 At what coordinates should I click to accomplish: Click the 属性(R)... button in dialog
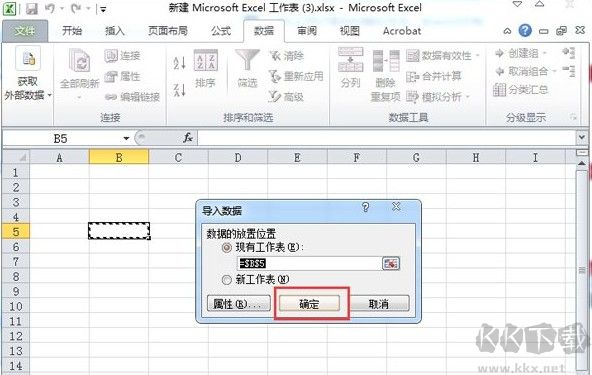[x=239, y=304]
